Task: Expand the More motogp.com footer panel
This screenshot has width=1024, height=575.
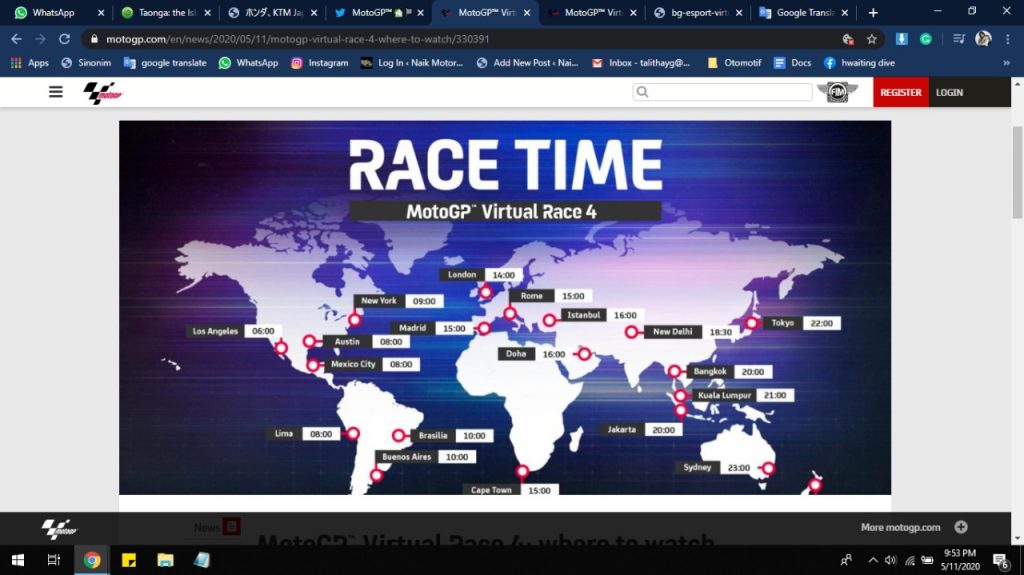Action: click(960, 527)
